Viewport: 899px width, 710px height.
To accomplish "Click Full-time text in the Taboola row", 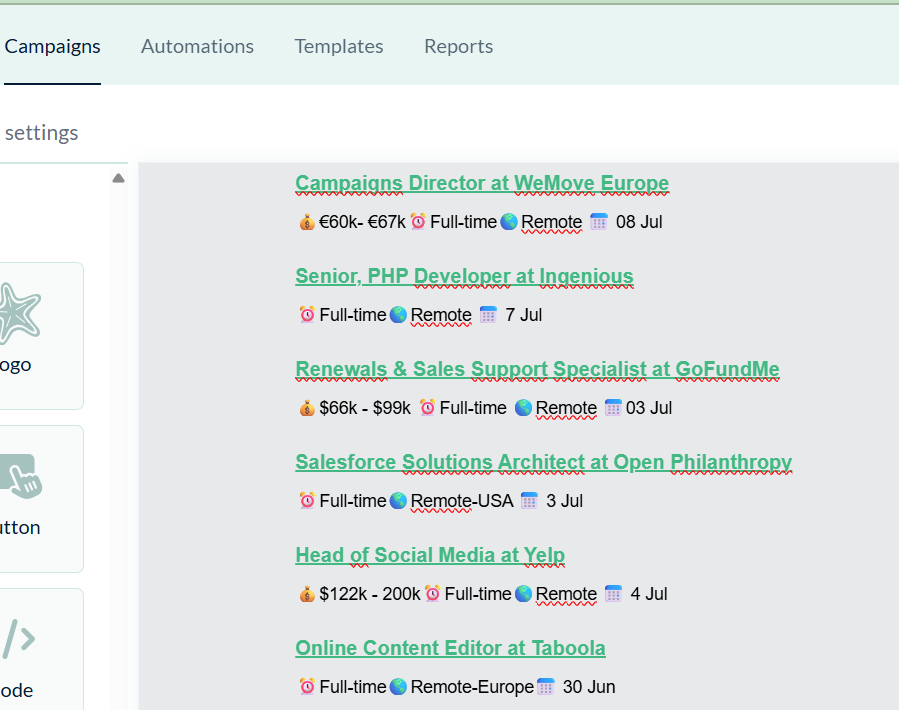I will pos(353,686).
